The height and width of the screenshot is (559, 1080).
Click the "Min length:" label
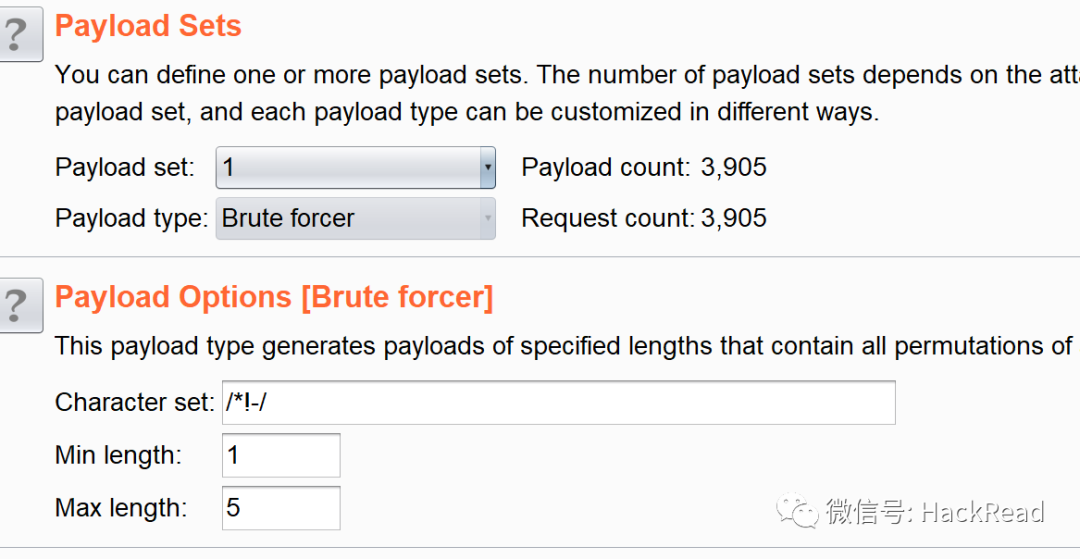coord(118,455)
